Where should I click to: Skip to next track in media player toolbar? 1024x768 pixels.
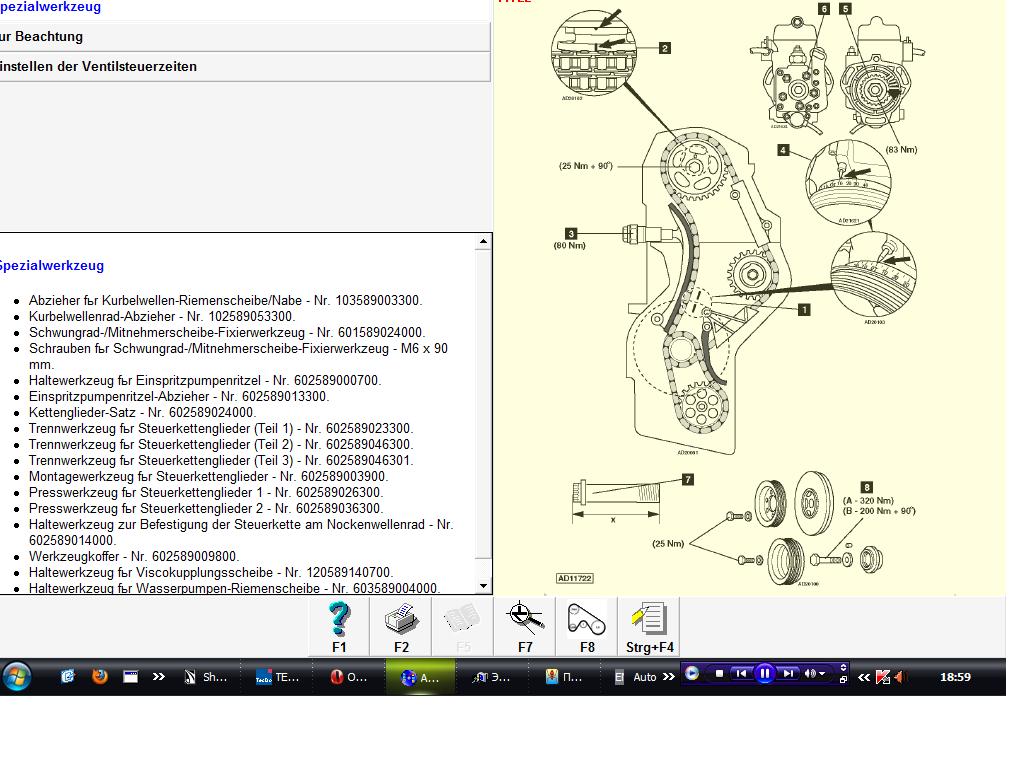coord(788,674)
